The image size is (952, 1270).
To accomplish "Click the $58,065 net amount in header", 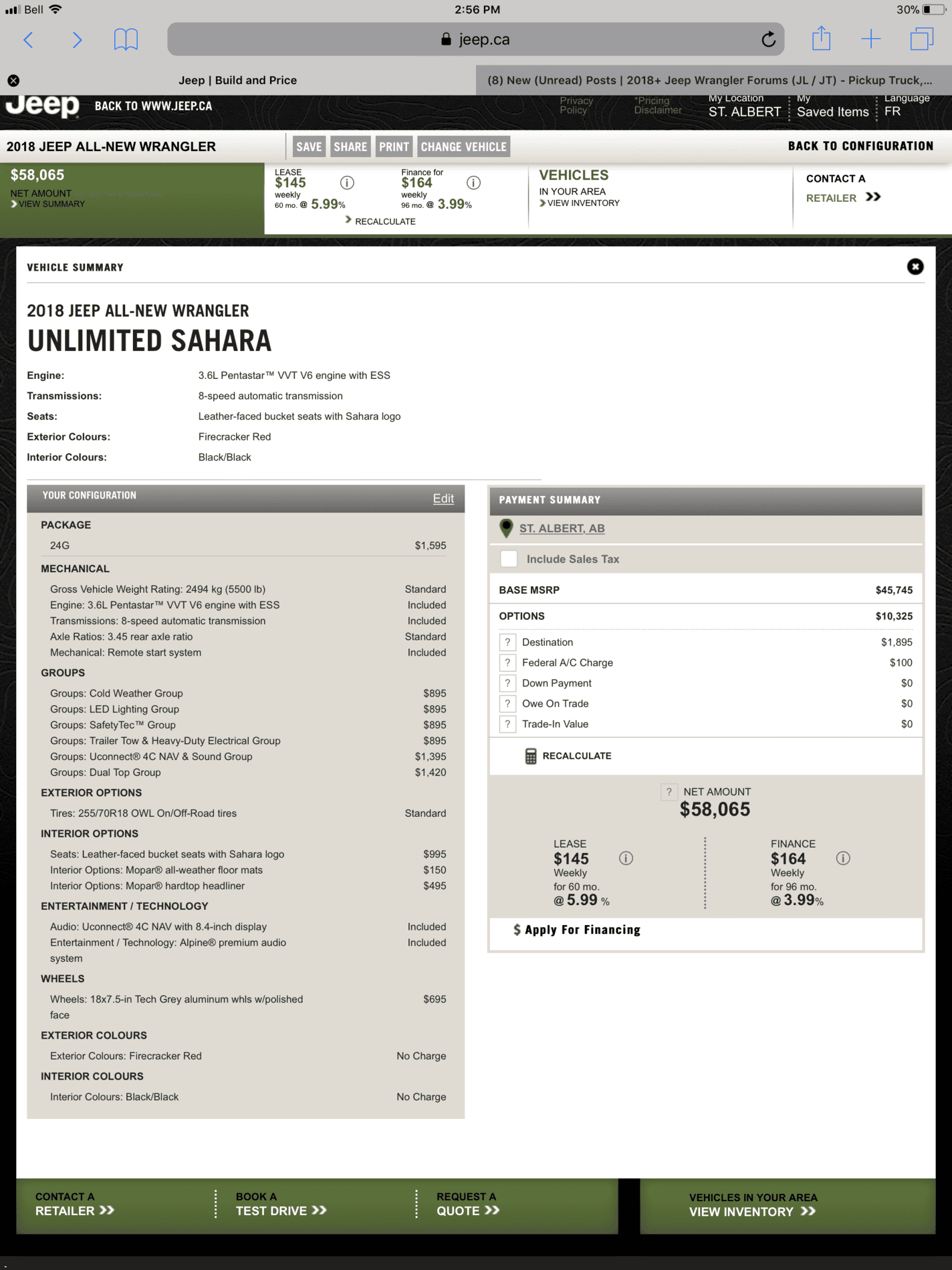I will click(37, 175).
